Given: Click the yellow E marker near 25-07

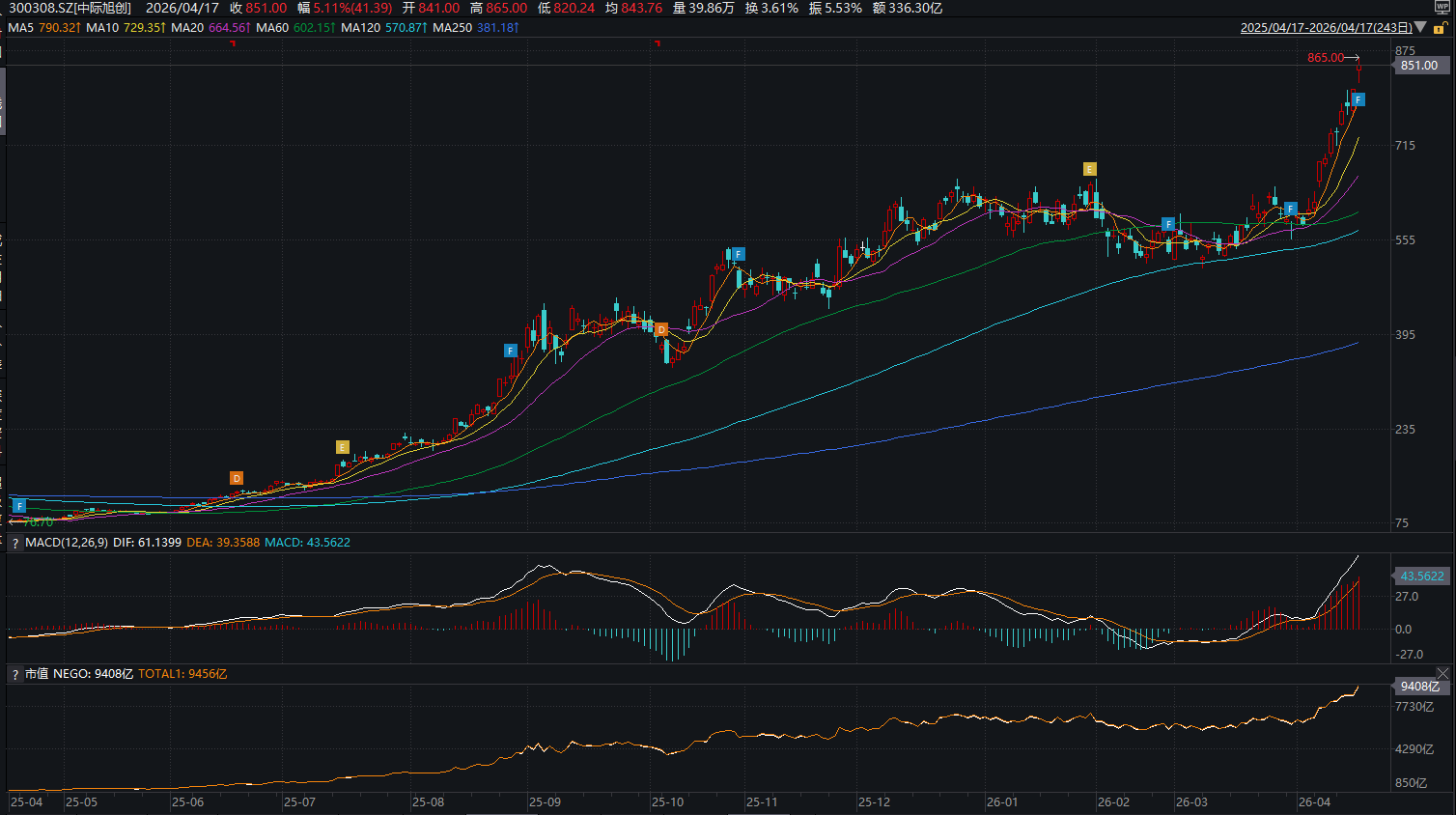Looking at the screenshot, I should tap(342, 447).
